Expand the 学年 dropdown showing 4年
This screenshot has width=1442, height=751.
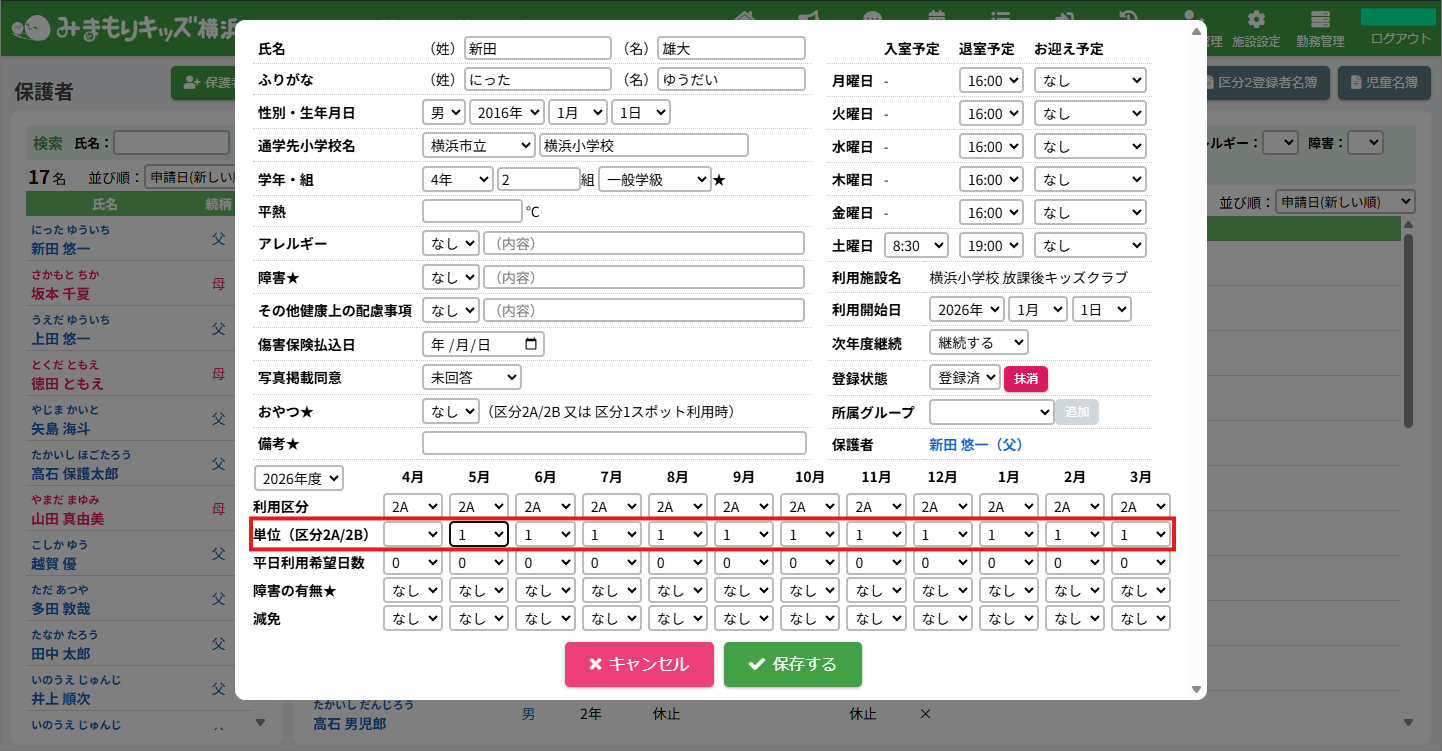457,179
